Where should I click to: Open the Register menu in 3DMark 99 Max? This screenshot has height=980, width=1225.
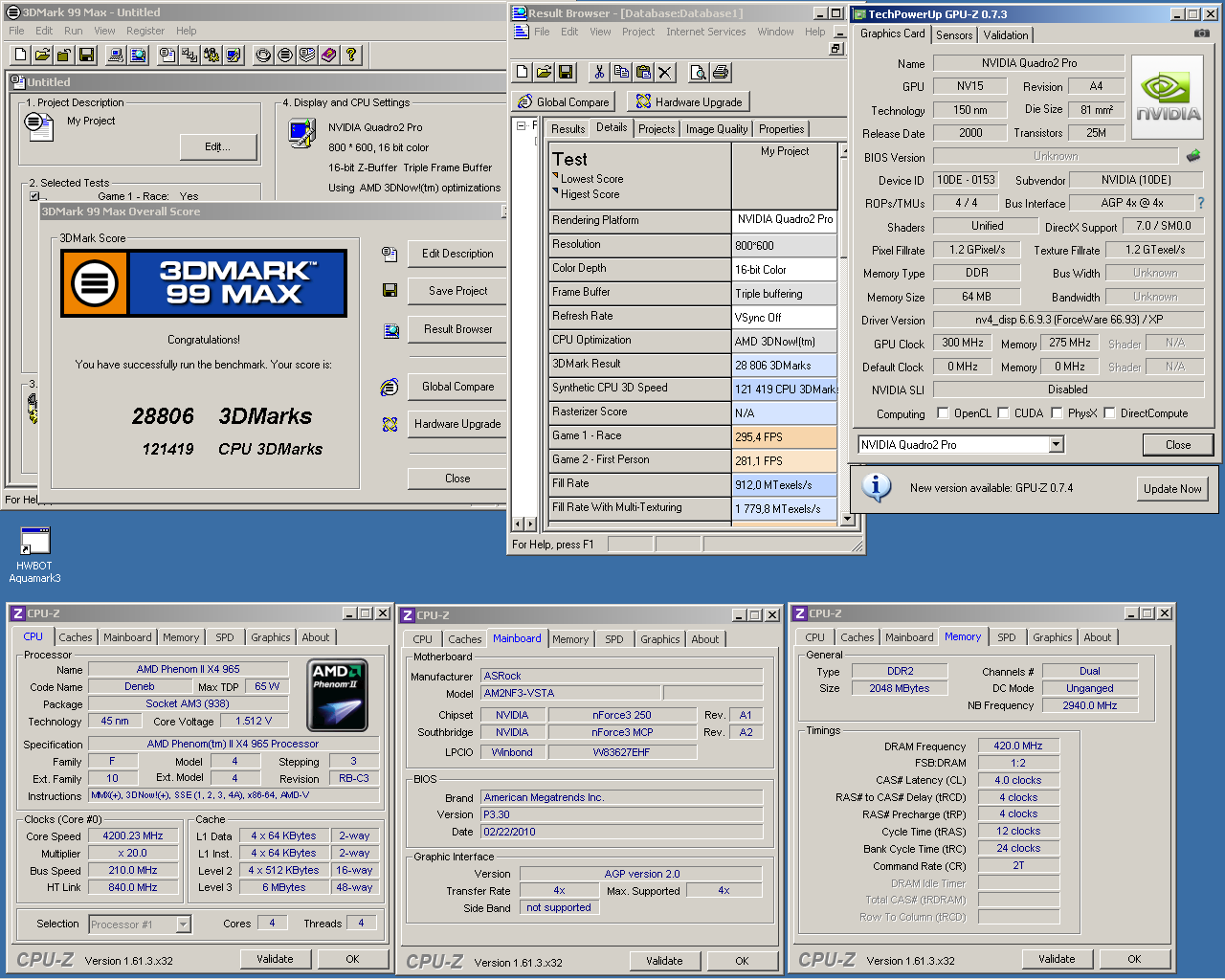coord(145,31)
